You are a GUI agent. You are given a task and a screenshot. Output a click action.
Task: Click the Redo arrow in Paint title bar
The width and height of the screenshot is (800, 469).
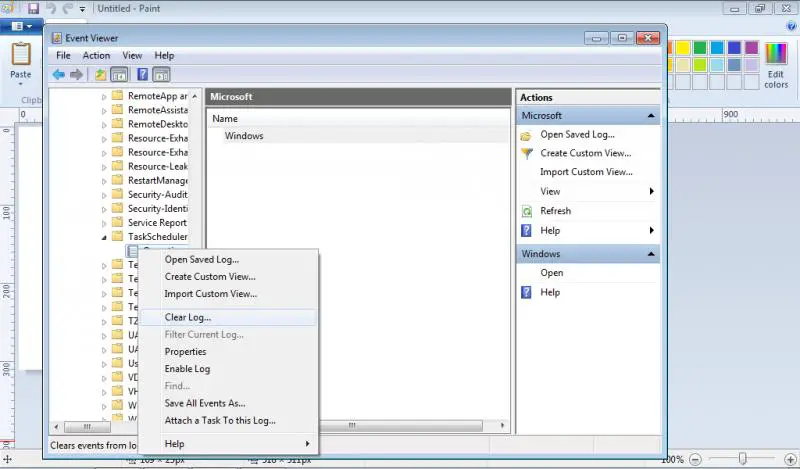pos(67,8)
